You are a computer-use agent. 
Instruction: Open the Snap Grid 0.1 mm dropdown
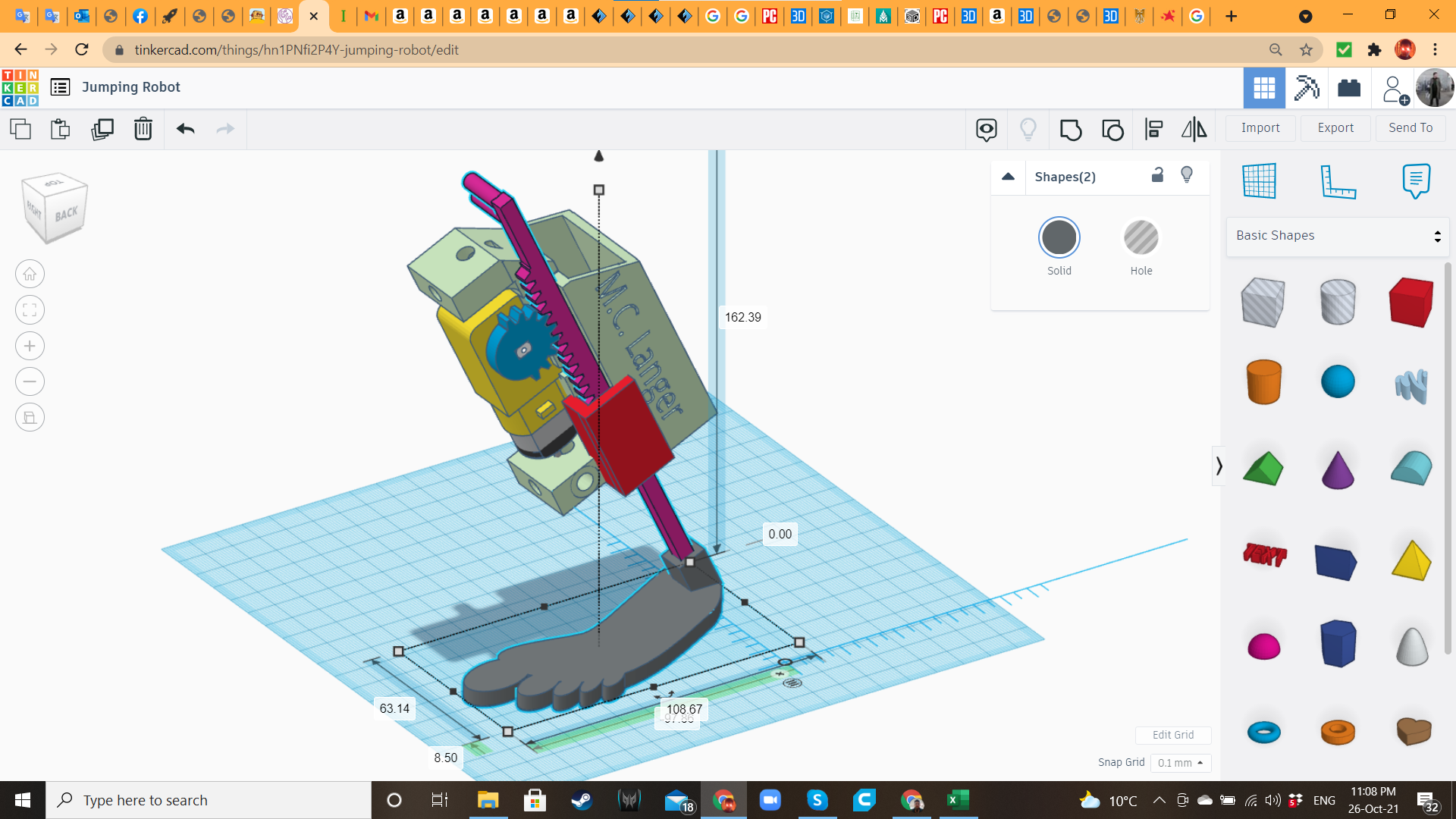click(1180, 763)
